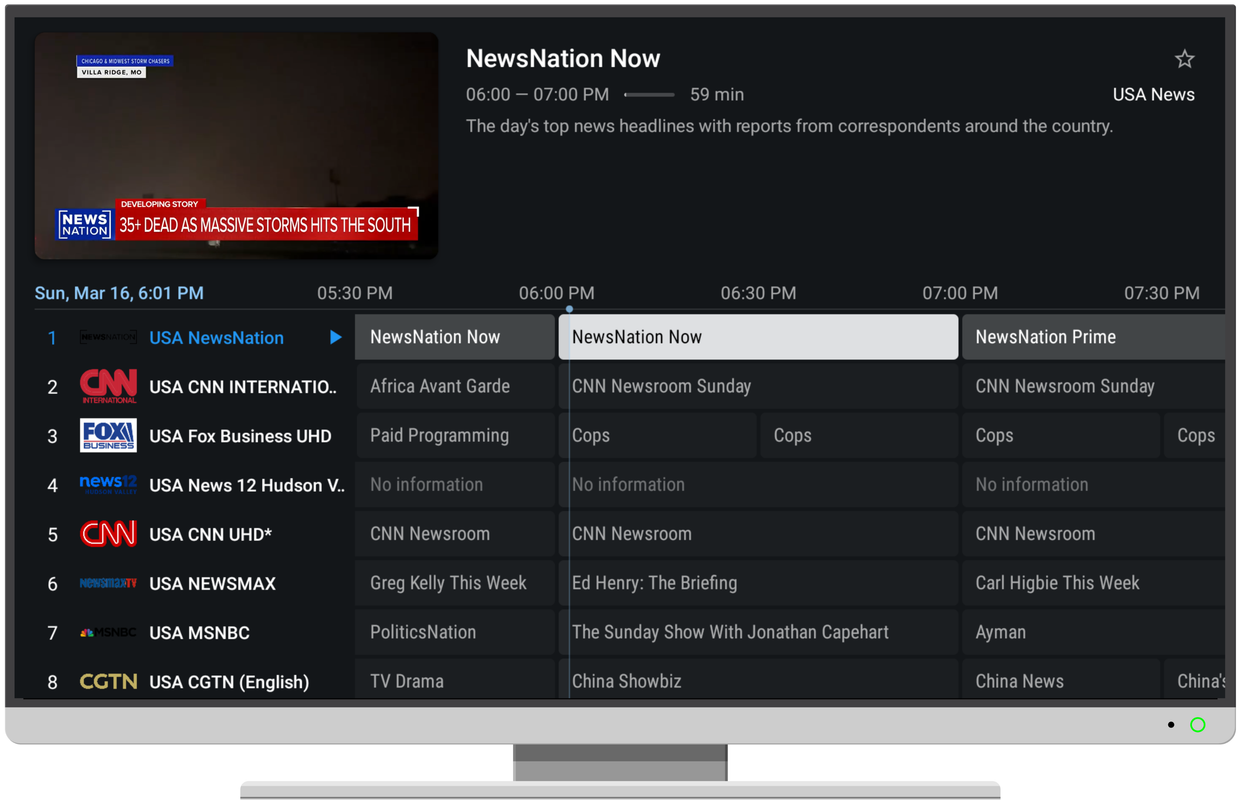Click the program progress bar next to 59 min
The image size is (1241, 800).
click(649, 95)
